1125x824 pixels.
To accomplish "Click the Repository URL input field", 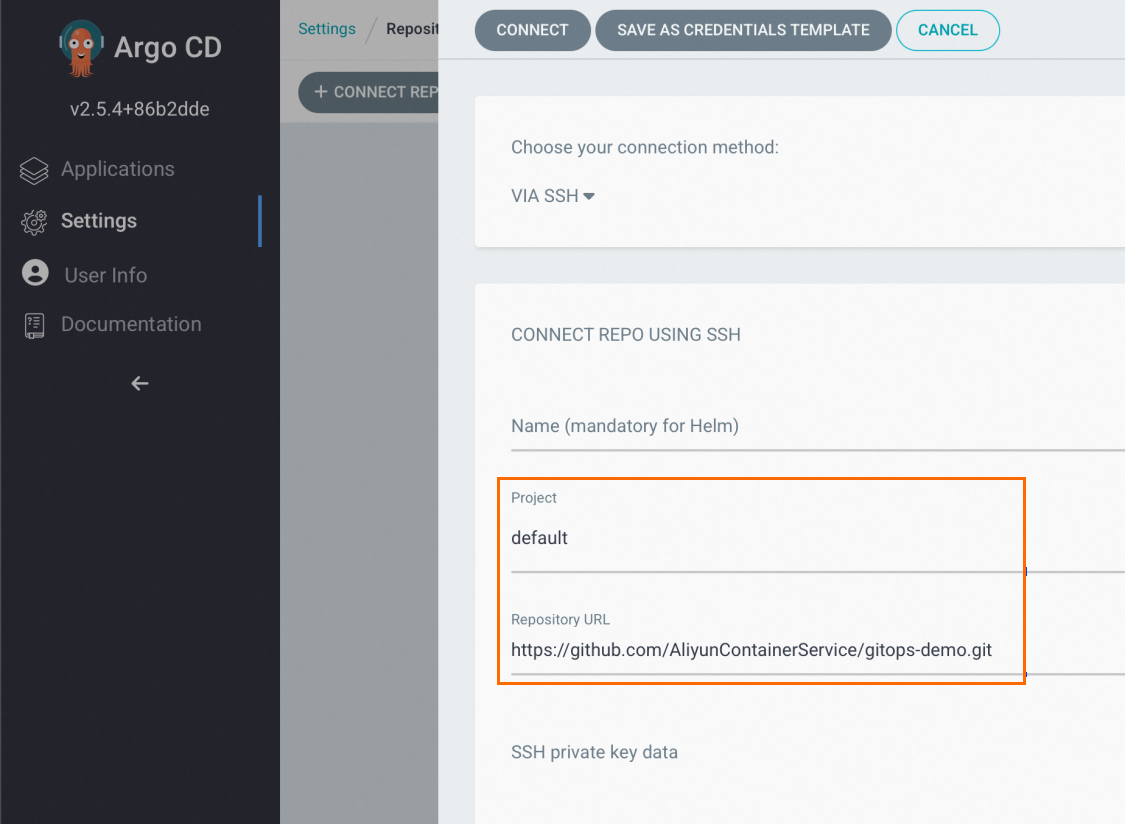I will click(818, 650).
